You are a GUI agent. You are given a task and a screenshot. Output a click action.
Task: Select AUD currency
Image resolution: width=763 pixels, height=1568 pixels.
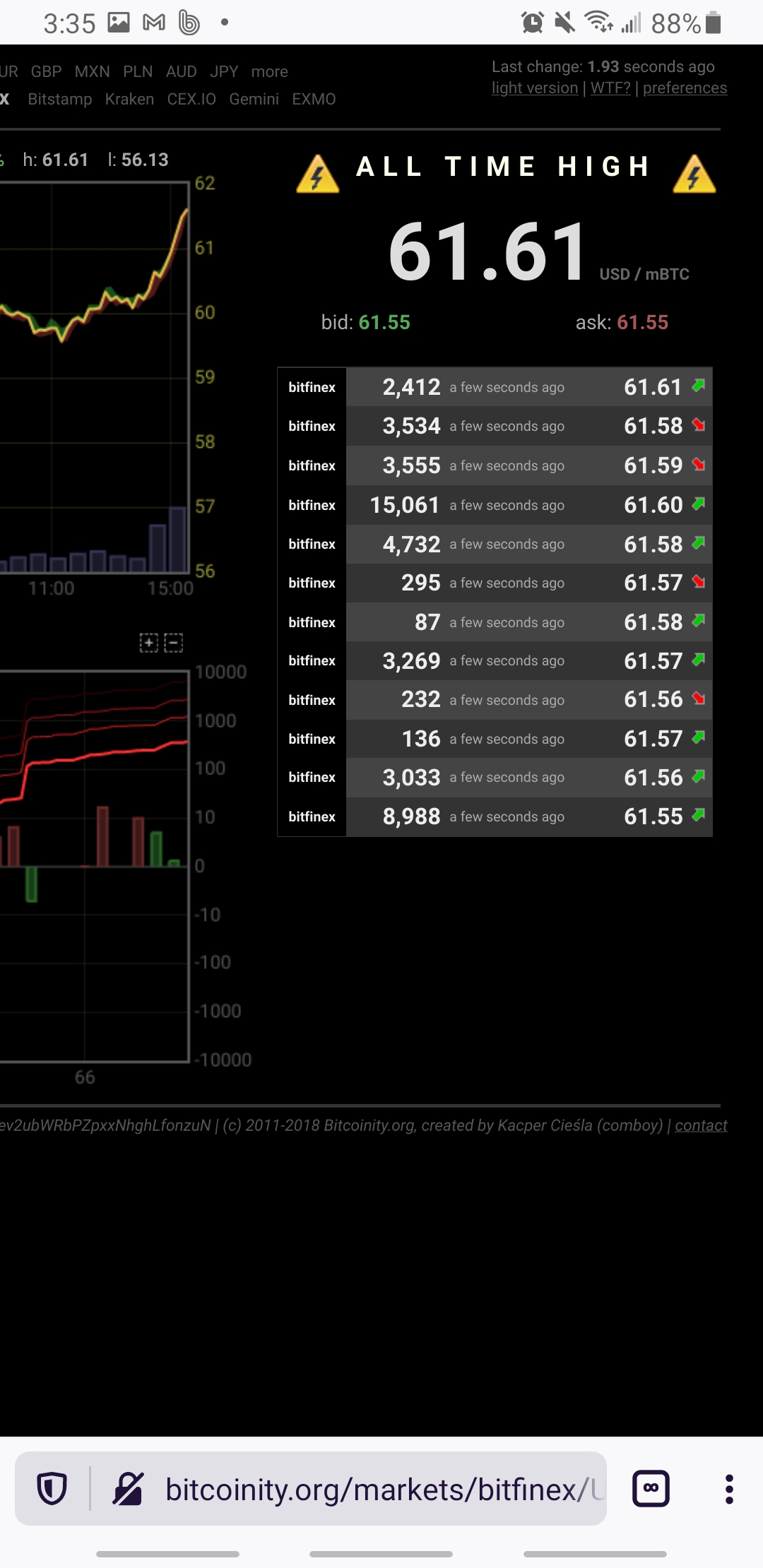pos(182,72)
